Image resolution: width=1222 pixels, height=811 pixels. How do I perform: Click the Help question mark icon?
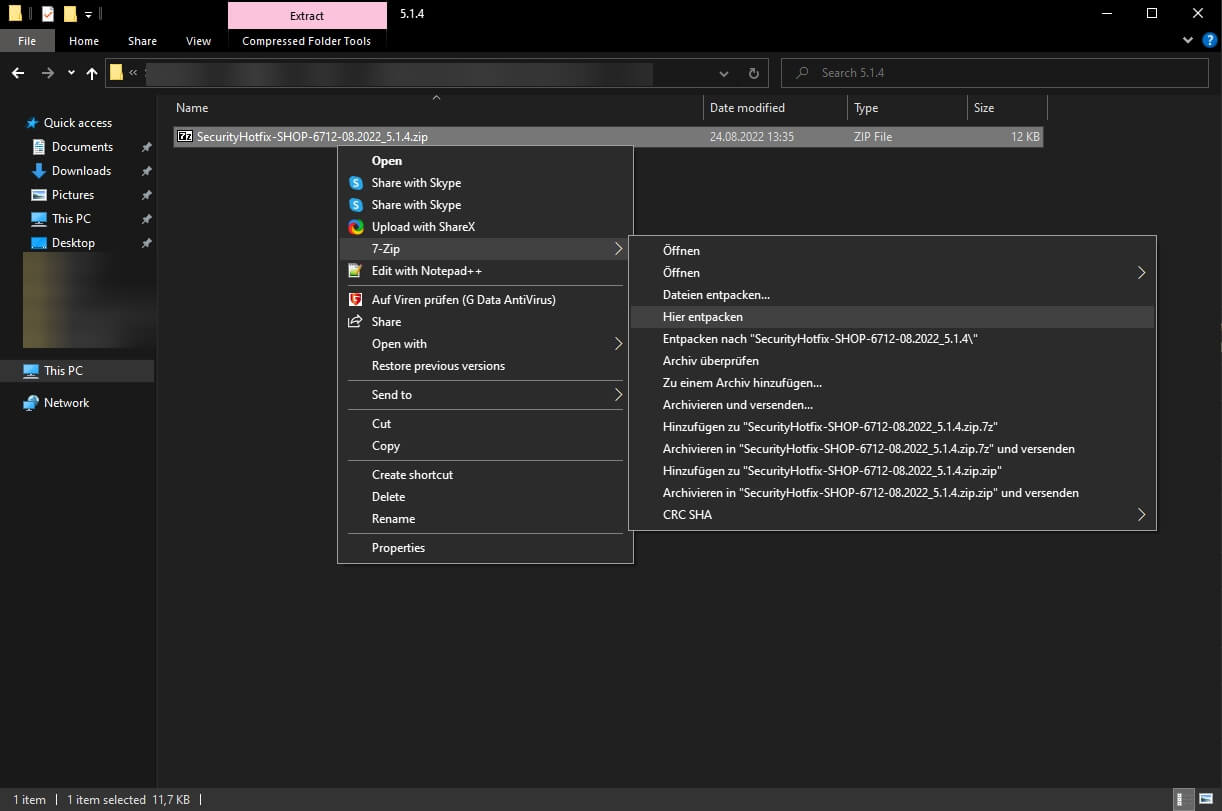pyautogui.click(x=1208, y=41)
